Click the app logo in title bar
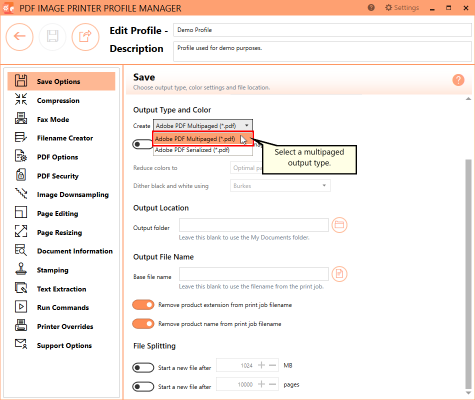 pos(8,8)
